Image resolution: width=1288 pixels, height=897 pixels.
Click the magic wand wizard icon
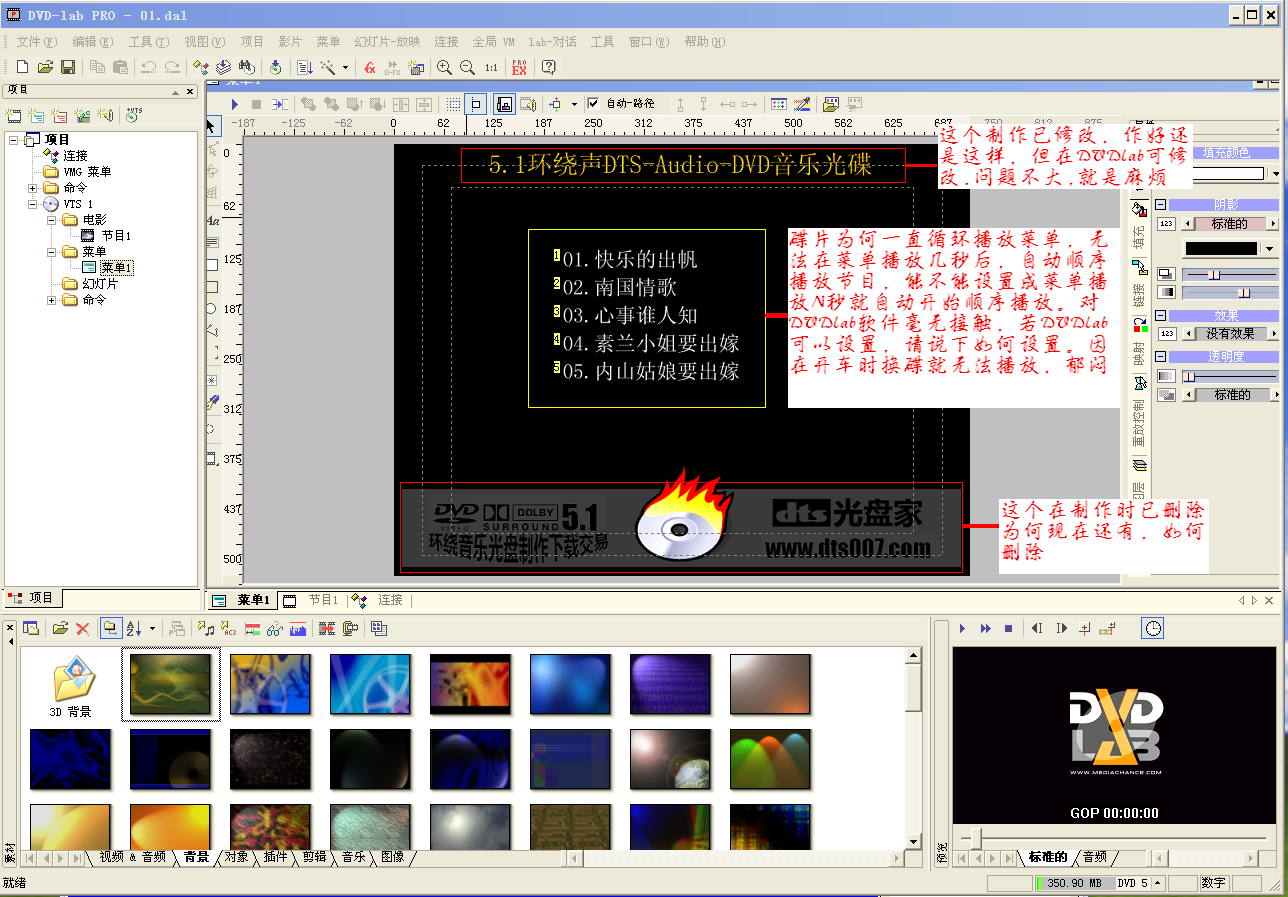(327, 67)
